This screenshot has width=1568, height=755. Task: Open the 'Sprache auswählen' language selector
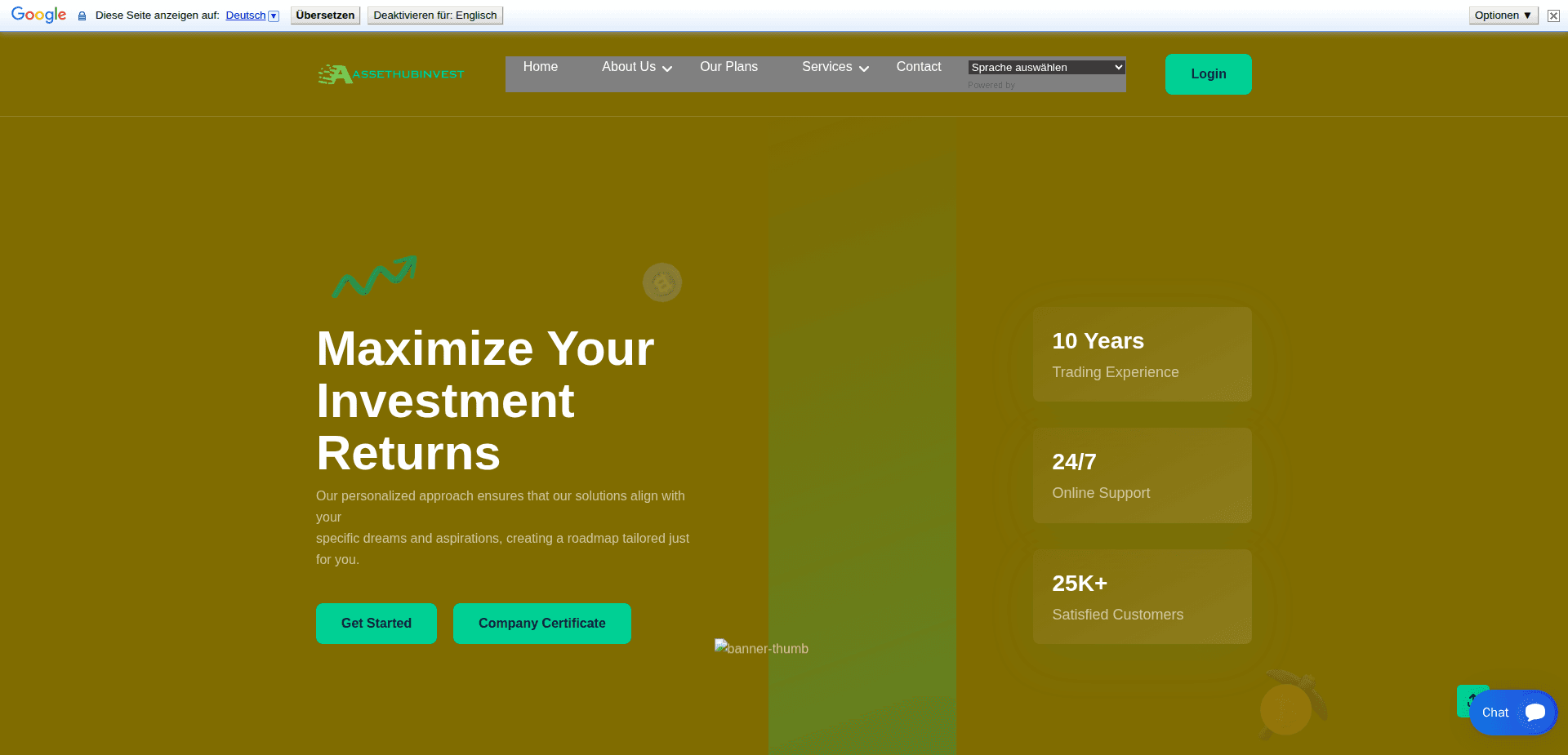click(1045, 67)
